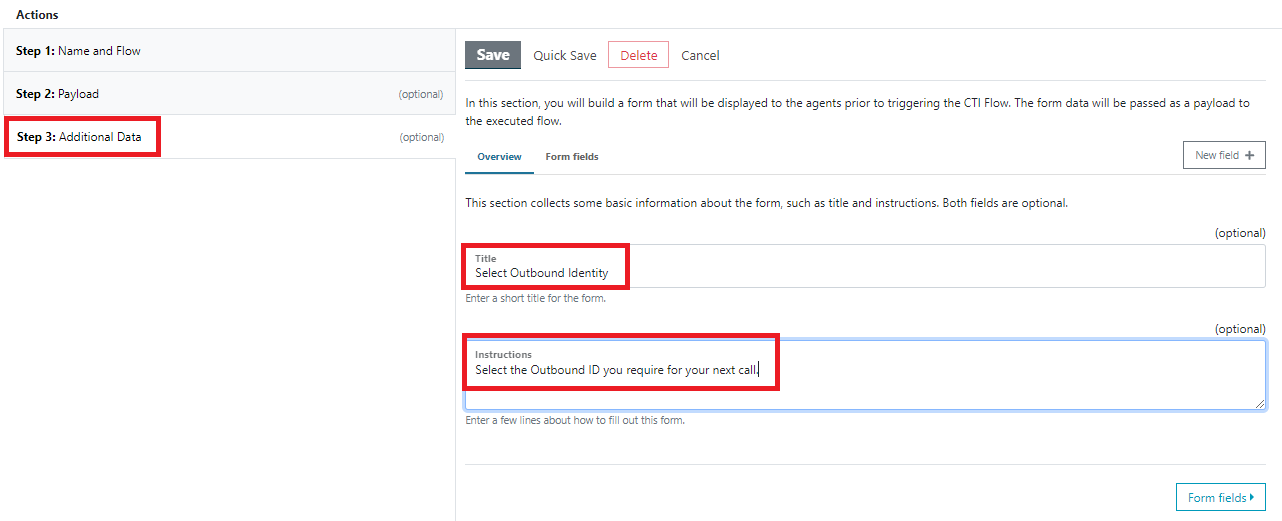1282x521 pixels.
Task: Click the '(optional)' label beside Step 3
Action: (x=421, y=137)
